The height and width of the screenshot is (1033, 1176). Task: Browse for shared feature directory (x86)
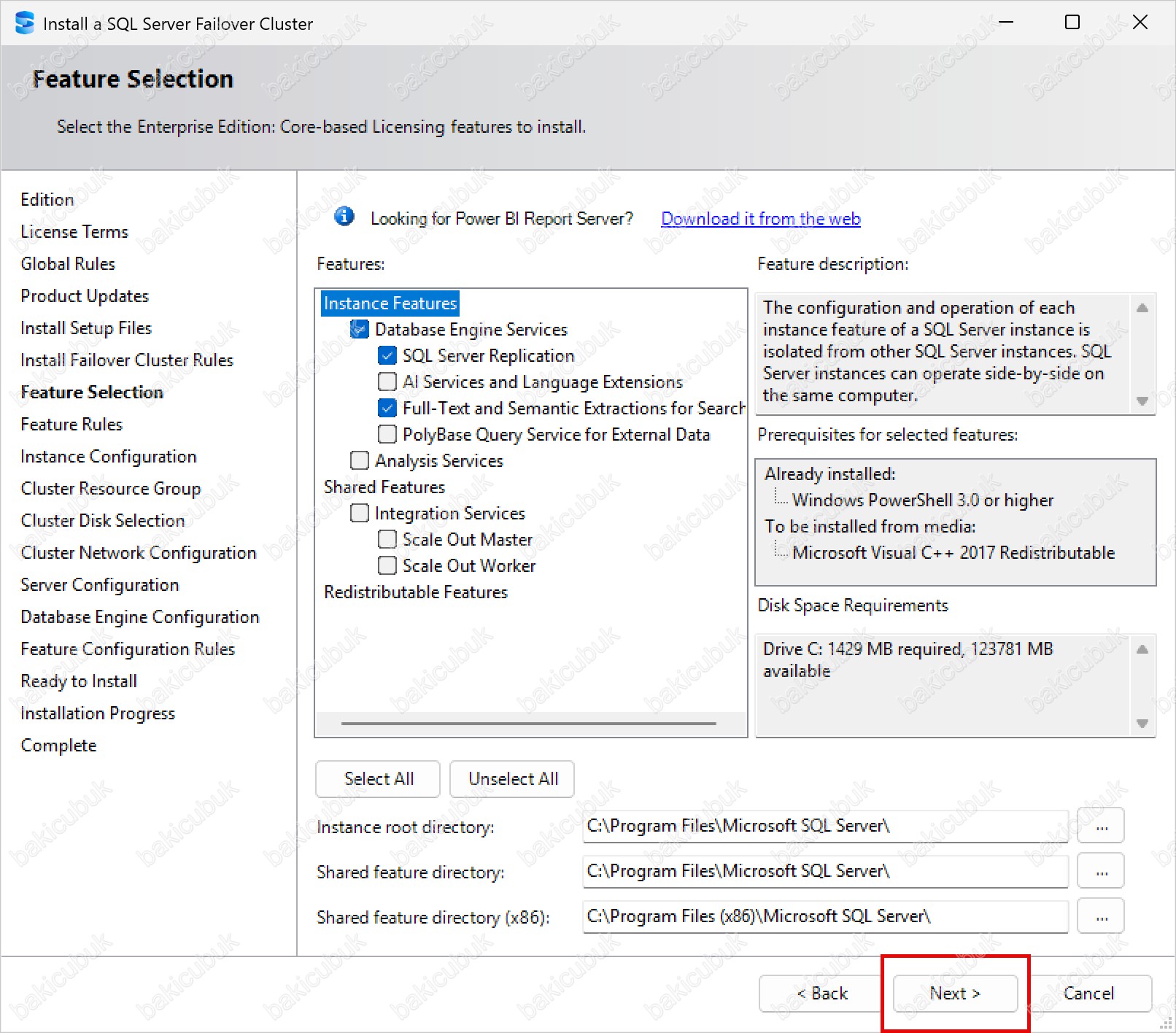tap(1100, 916)
